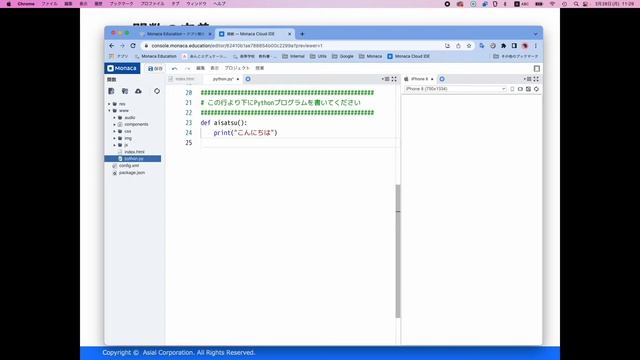The width and height of the screenshot is (640, 360).
Task: Open the iPhone 8 (750x1334) device dropdown
Action: click(x=455, y=89)
